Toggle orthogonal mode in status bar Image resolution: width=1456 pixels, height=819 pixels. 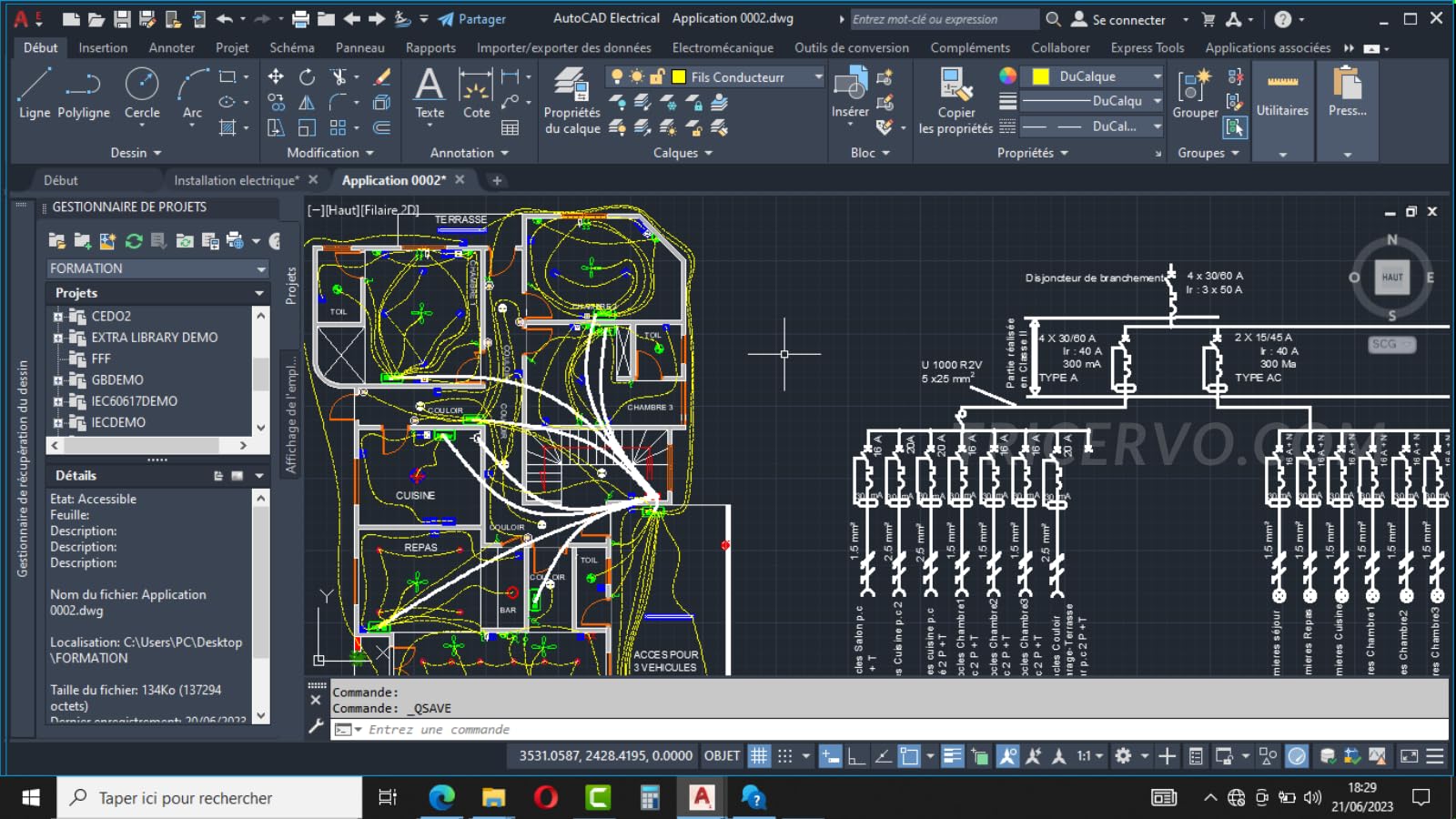[x=856, y=756]
